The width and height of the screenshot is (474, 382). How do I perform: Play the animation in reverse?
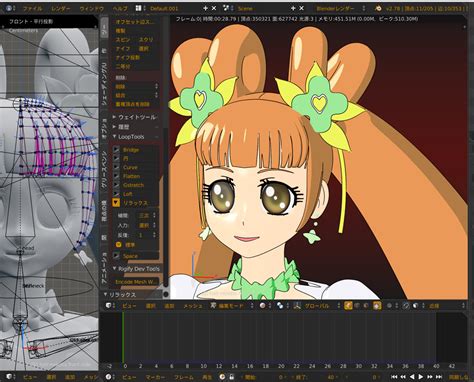tap(412, 377)
